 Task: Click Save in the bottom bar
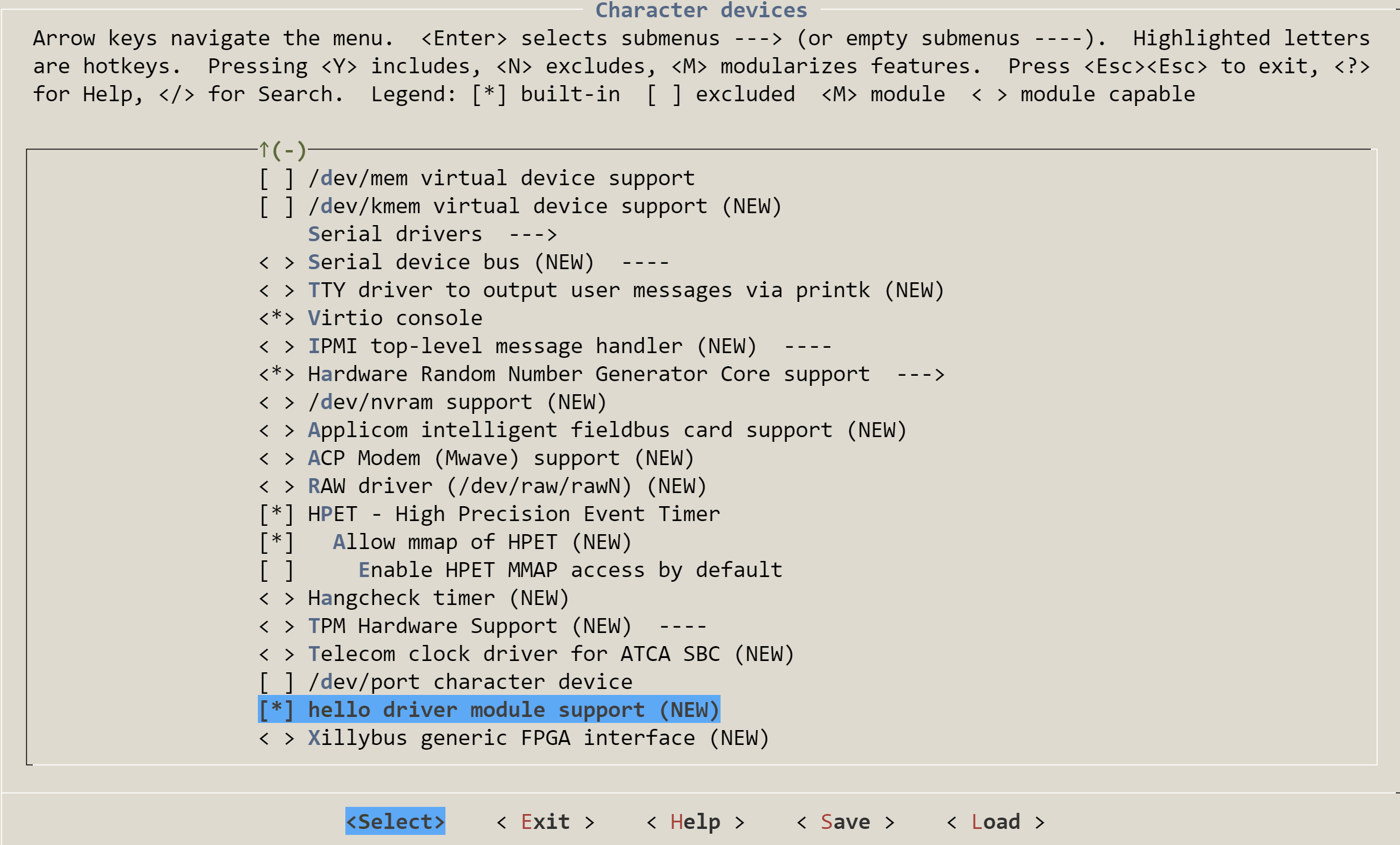click(x=846, y=821)
